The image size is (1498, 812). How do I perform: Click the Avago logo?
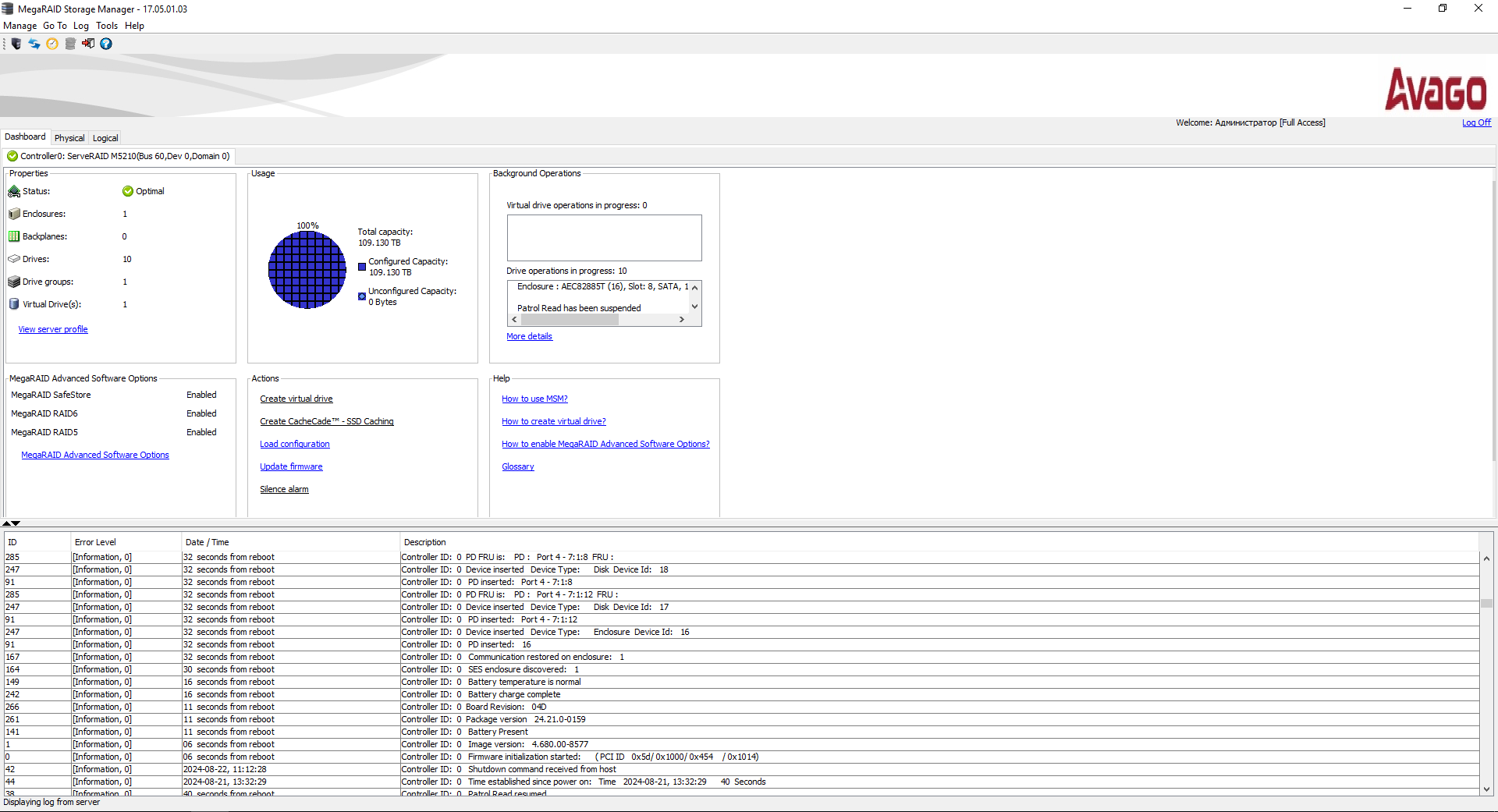coord(1436,89)
